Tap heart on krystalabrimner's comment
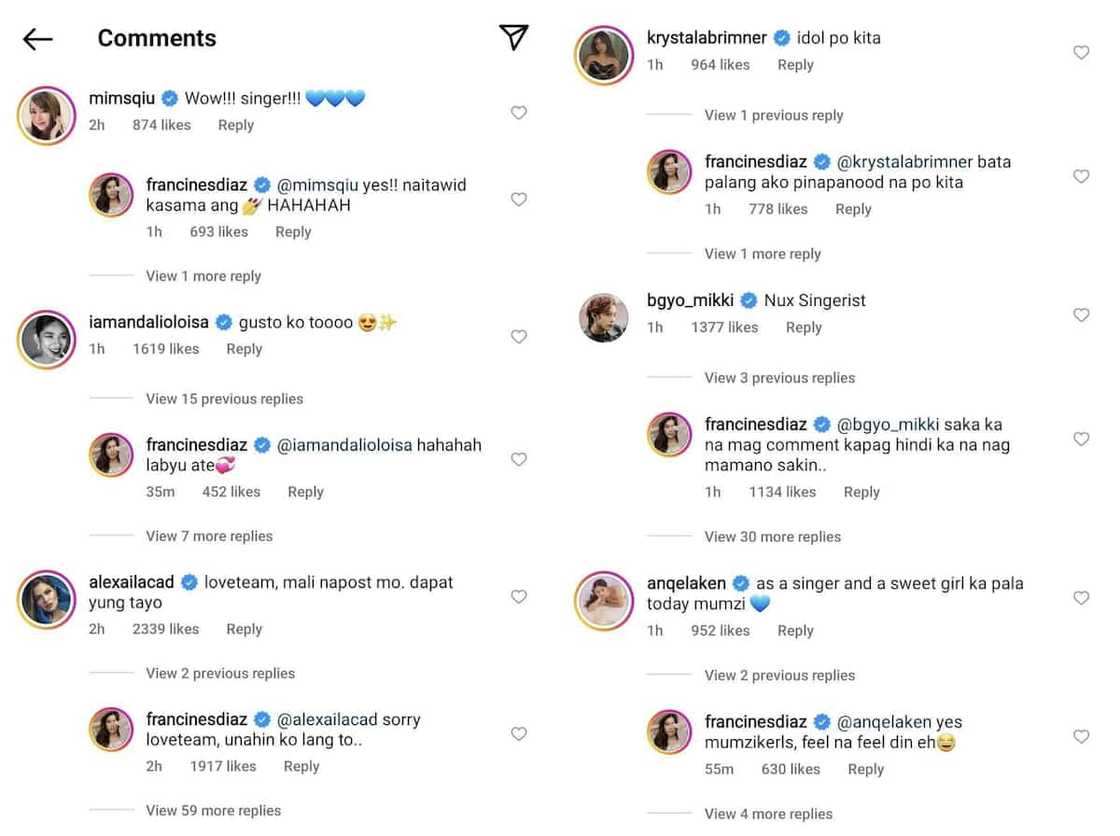 point(1081,53)
